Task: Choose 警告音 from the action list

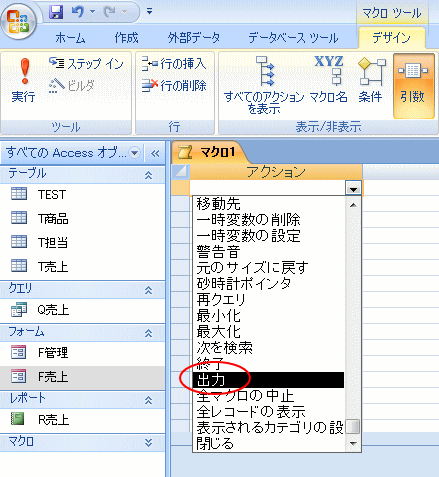Action: coord(269,252)
